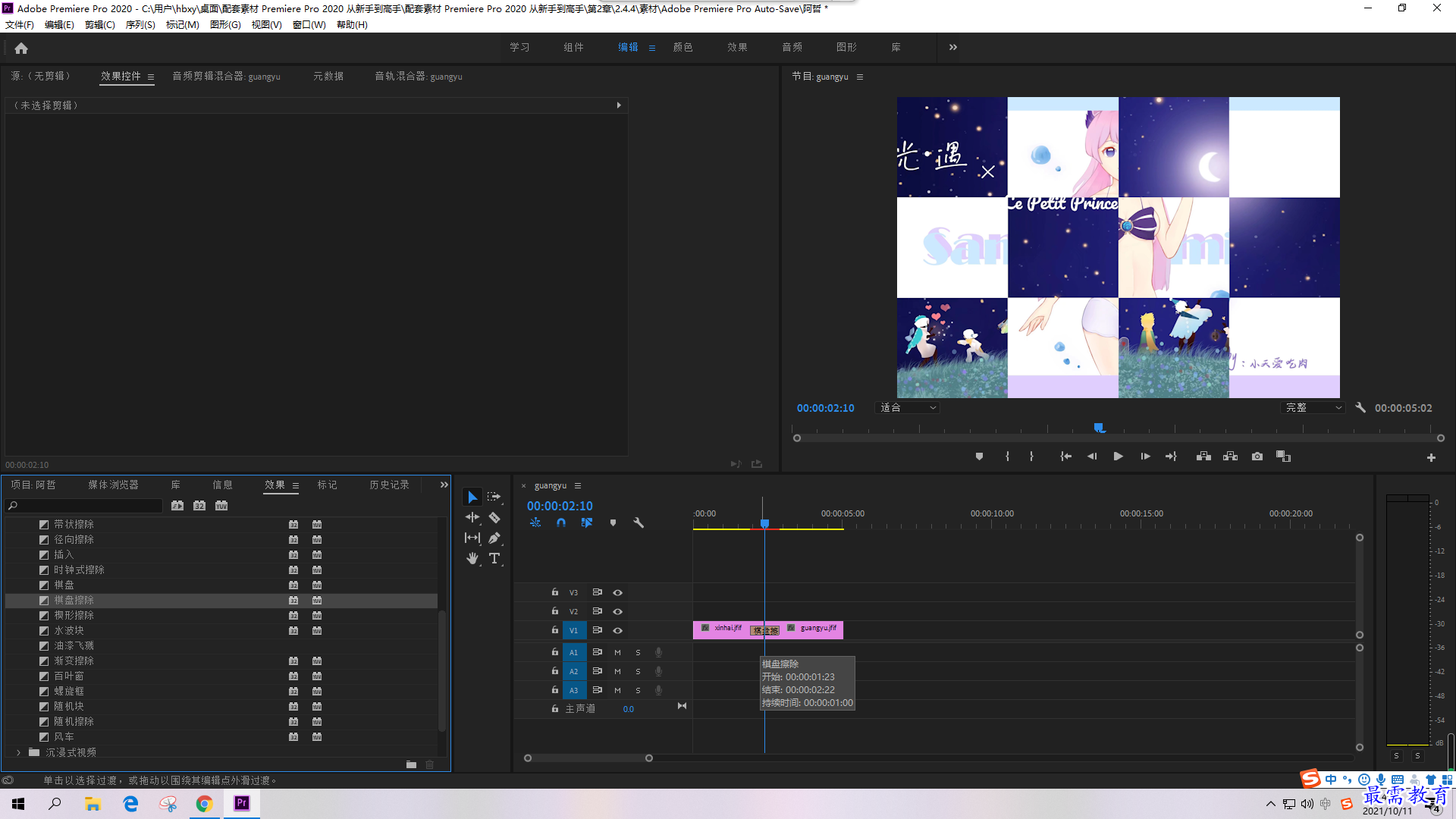The width and height of the screenshot is (1456, 819).
Task: Expand effect controls timeline arrow
Action: tap(619, 105)
